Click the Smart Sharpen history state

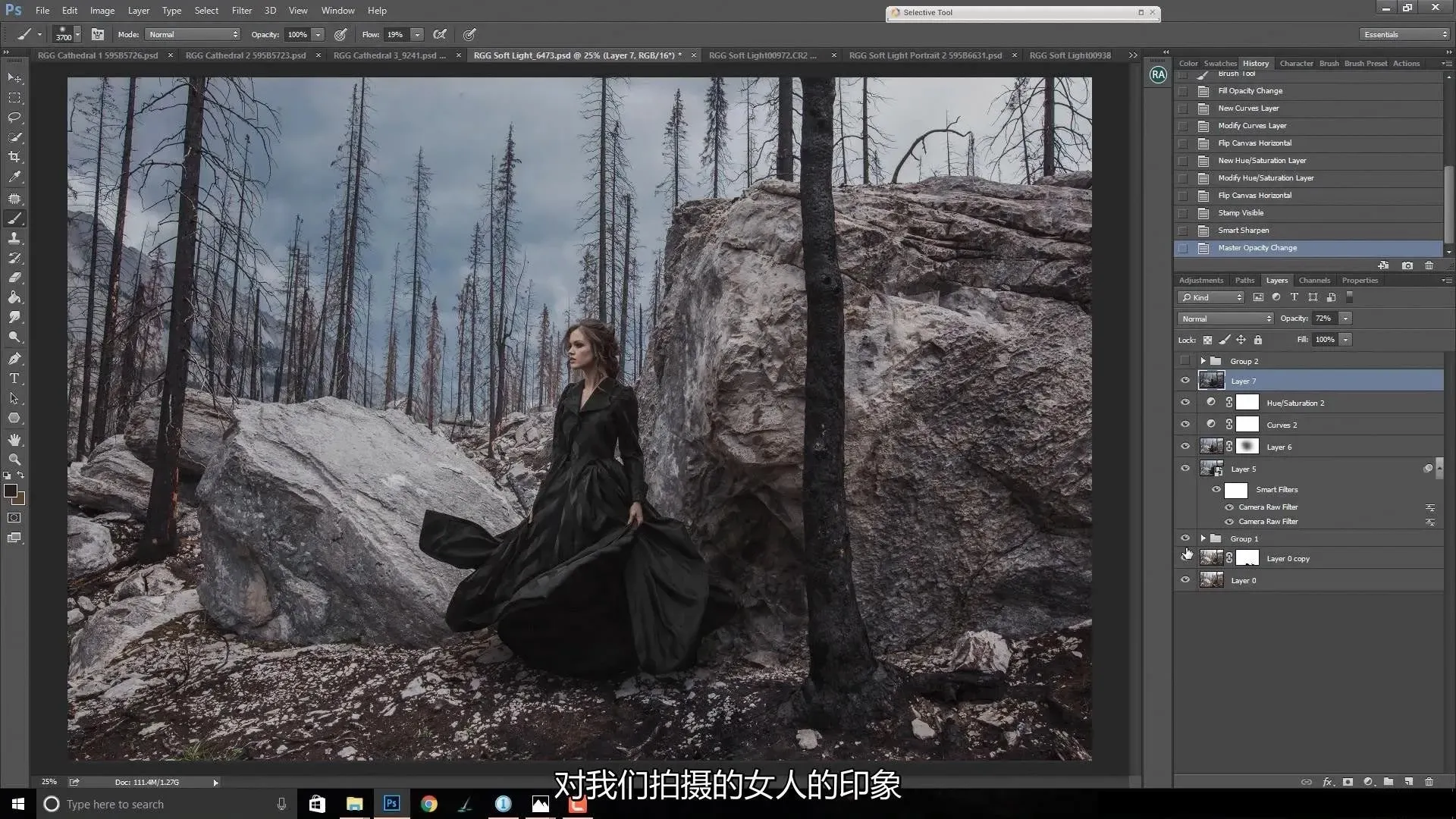coord(1243,231)
